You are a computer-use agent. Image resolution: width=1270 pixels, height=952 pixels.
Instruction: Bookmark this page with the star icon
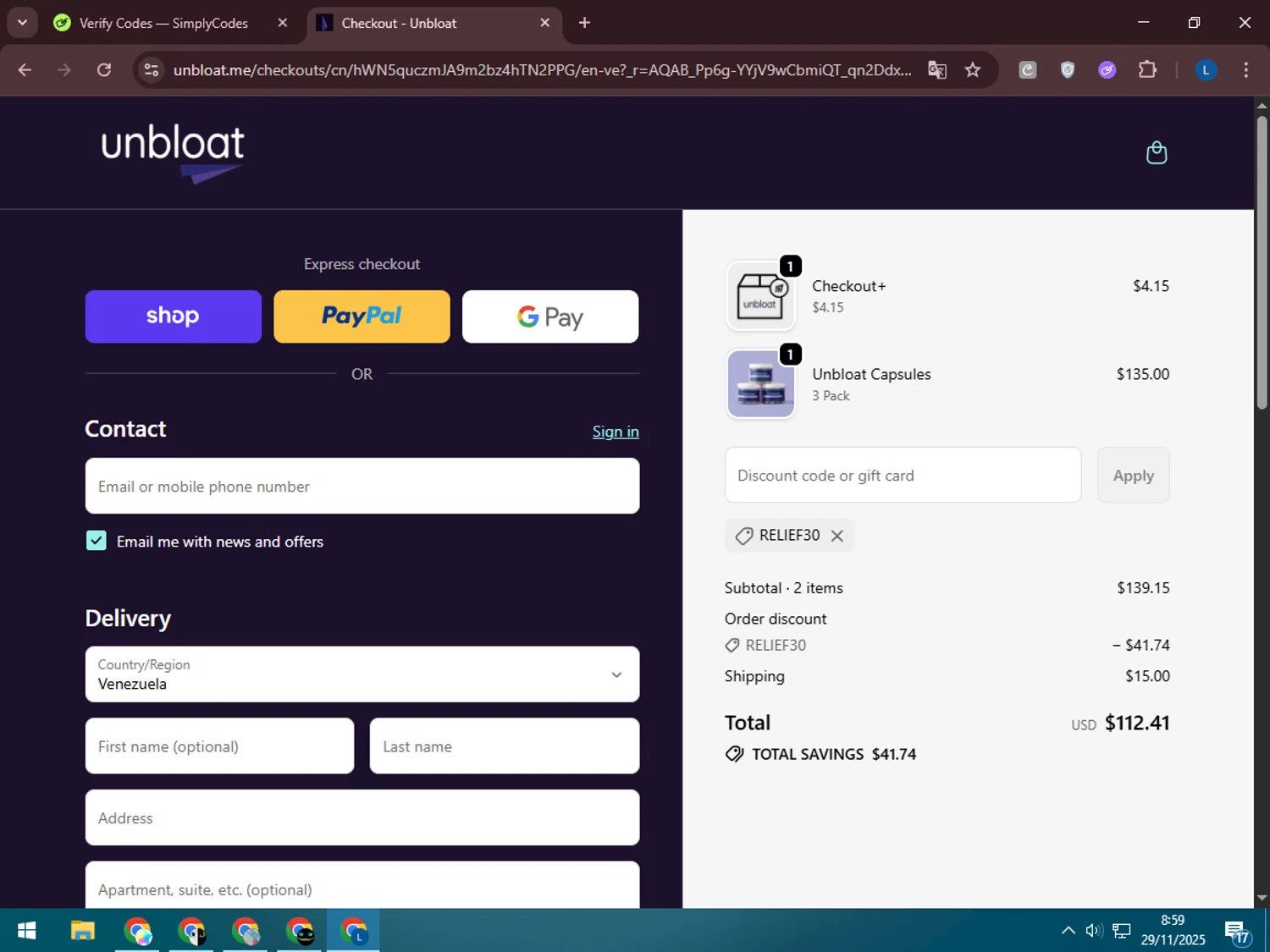coord(973,69)
